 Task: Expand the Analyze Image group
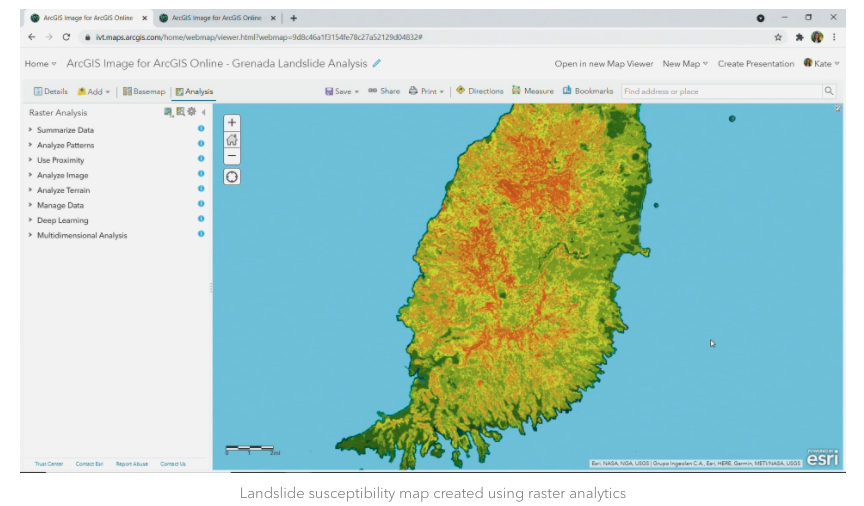coord(30,175)
